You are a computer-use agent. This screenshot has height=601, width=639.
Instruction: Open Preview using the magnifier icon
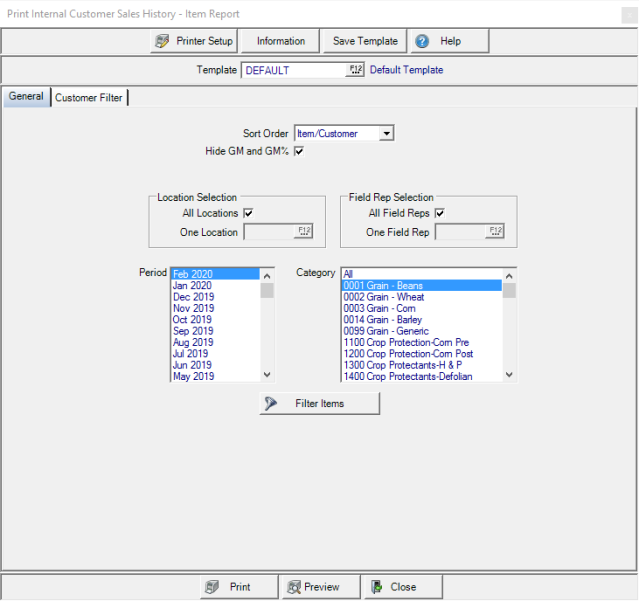293,587
